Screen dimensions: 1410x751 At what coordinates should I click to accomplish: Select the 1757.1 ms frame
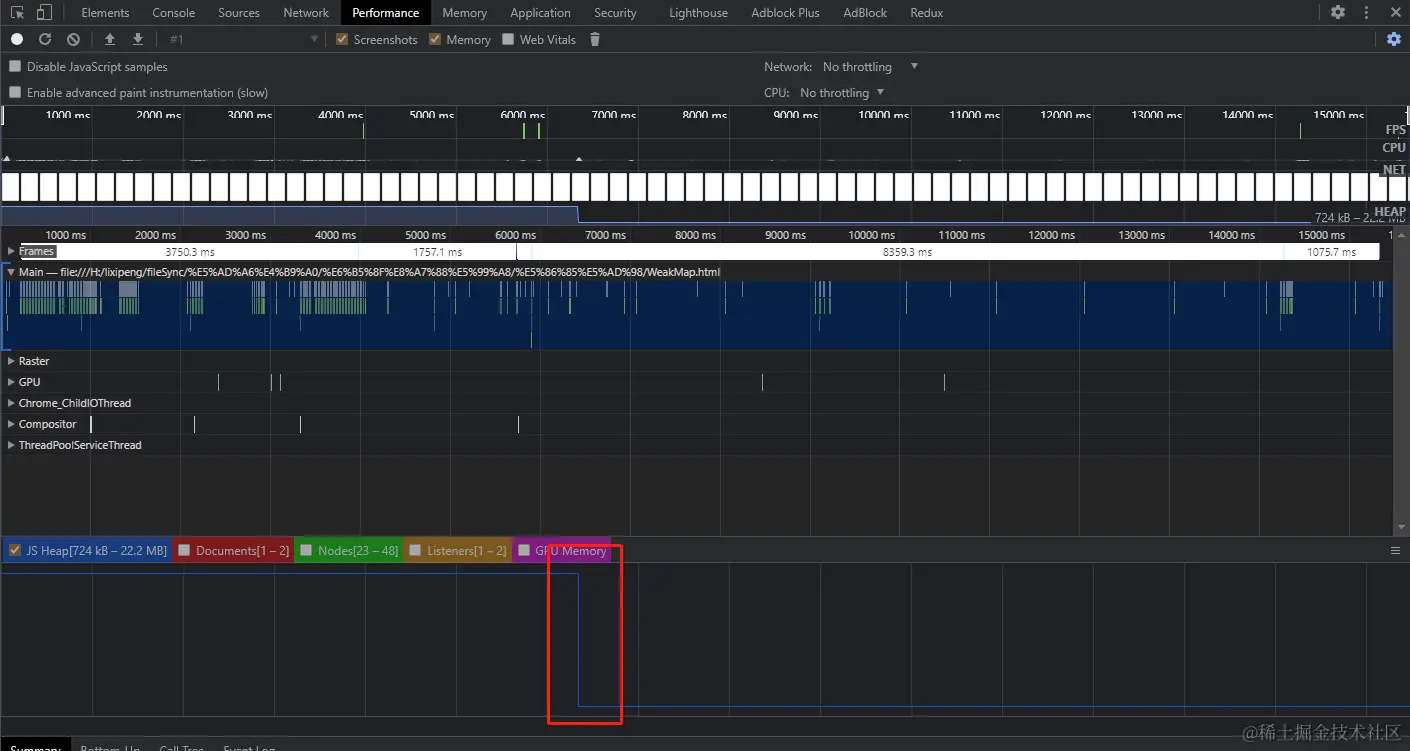coord(438,252)
